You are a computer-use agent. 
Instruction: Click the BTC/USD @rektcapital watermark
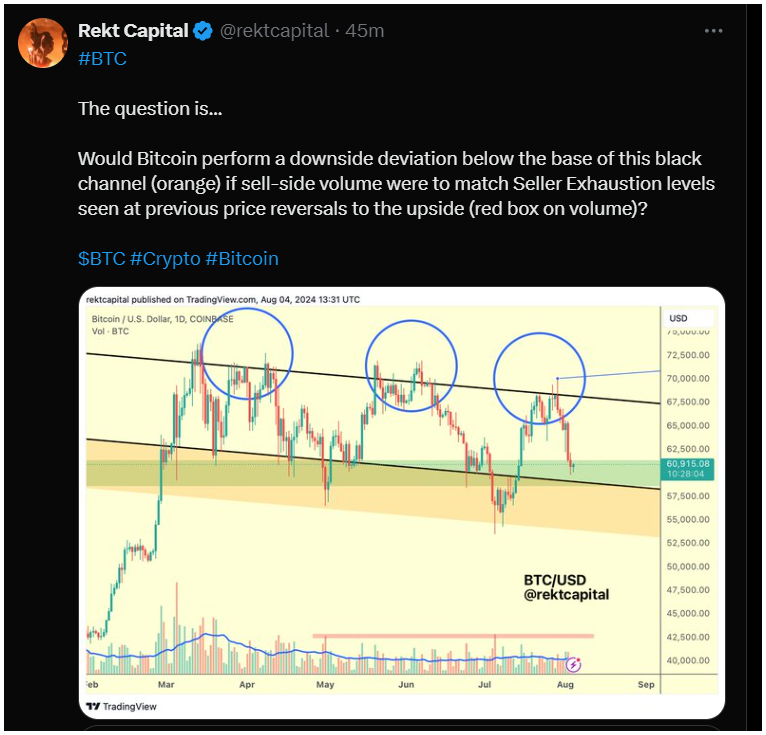pyautogui.click(x=566, y=588)
